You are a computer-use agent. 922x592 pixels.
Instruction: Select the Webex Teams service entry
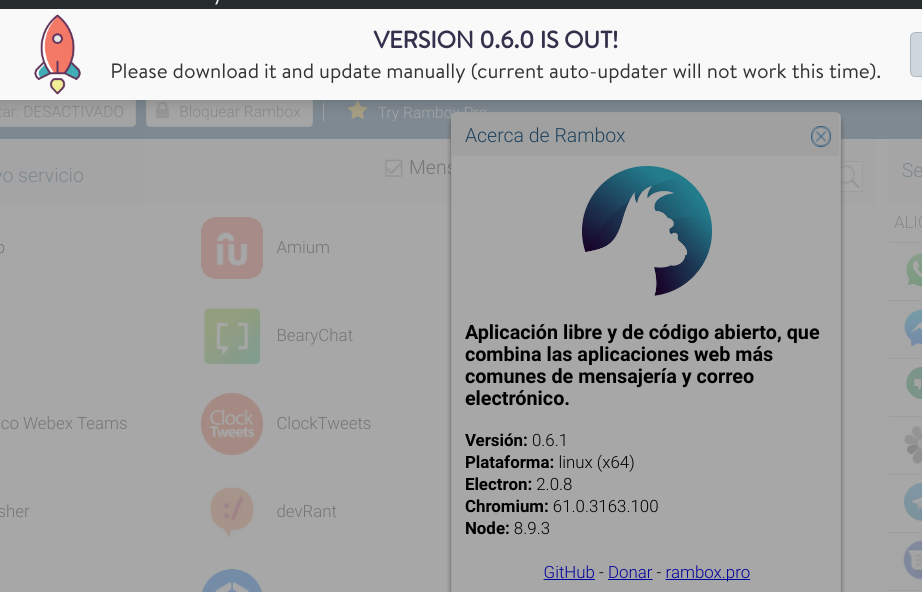(x=64, y=424)
